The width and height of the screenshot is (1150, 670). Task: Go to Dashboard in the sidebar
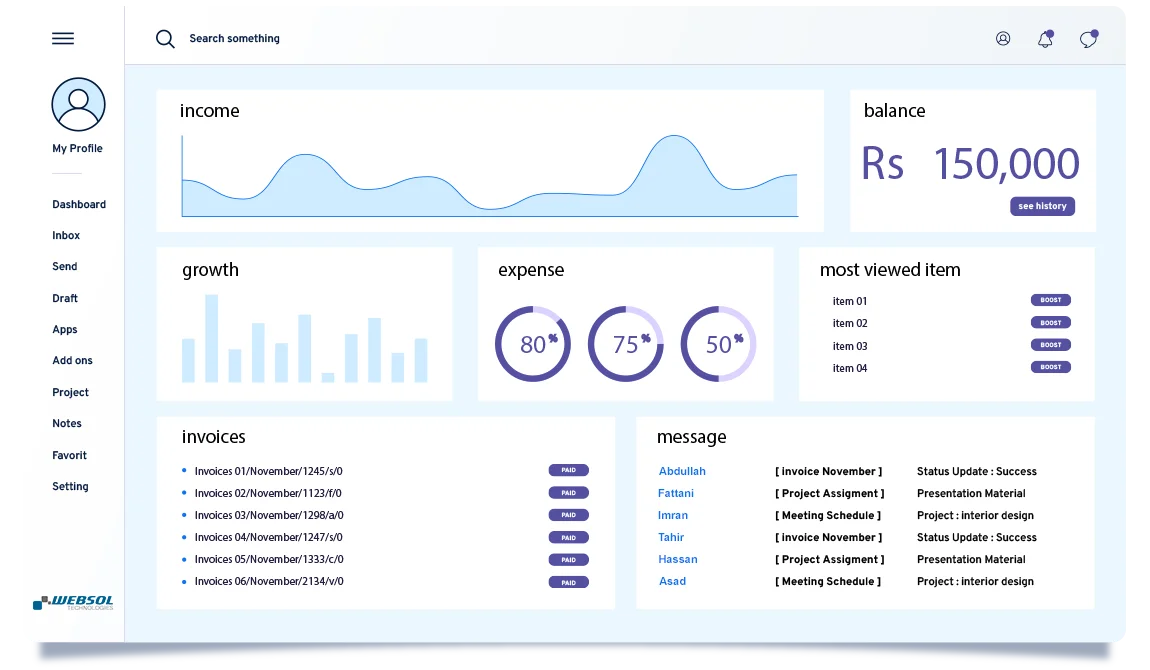click(x=79, y=205)
